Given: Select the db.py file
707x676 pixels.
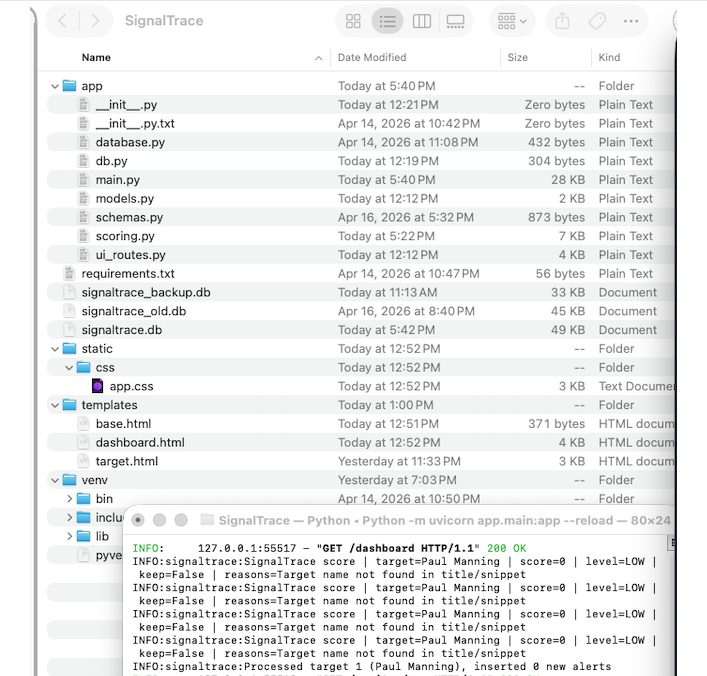Looking at the screenshot, I should pos(360,161).
